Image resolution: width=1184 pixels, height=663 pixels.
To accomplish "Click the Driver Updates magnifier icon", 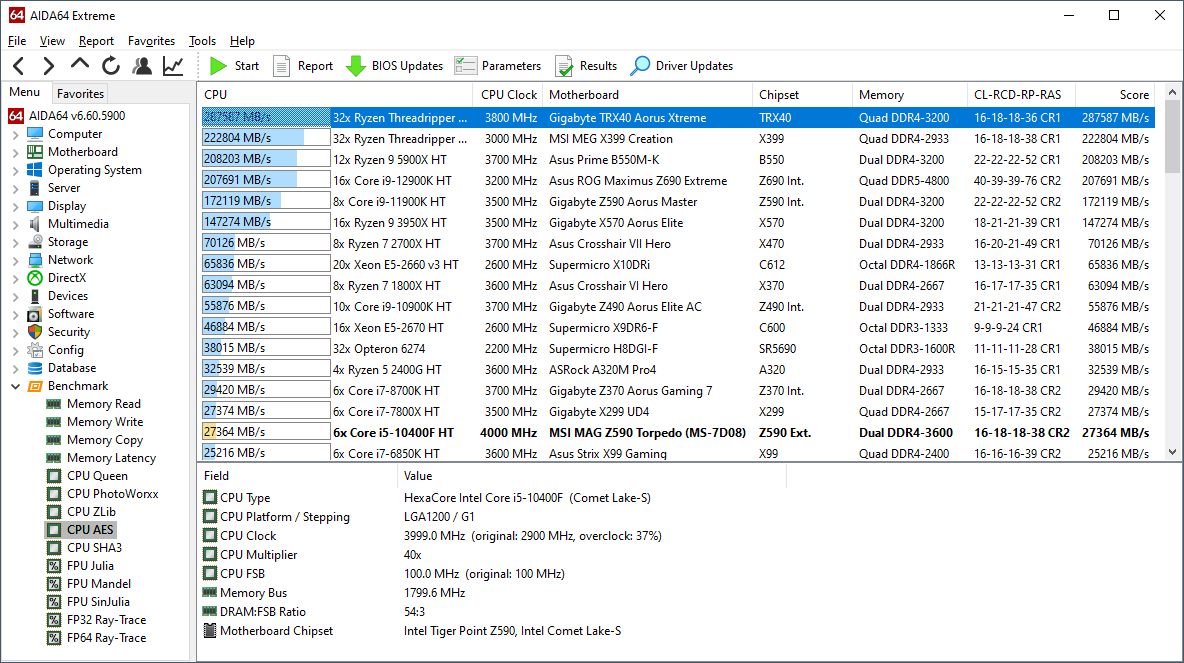I will [x=640, y=66].
